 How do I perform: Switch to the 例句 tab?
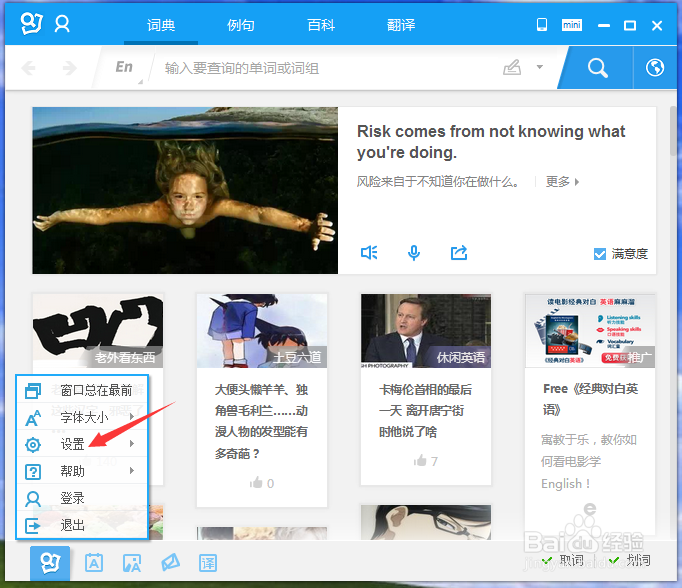tap(241, 25)
